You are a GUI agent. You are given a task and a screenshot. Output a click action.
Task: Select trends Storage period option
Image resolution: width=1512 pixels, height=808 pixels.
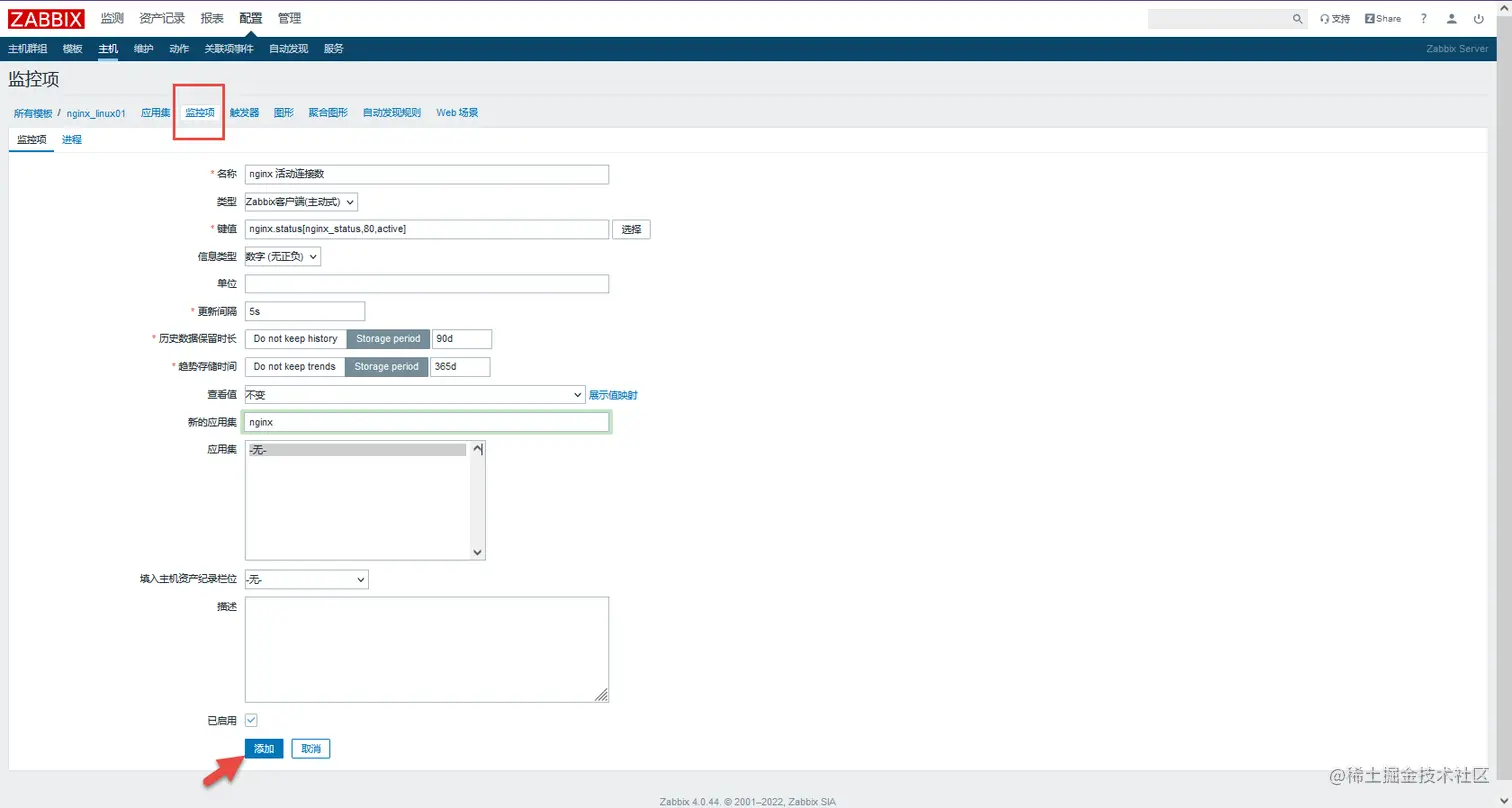(386, 367)
